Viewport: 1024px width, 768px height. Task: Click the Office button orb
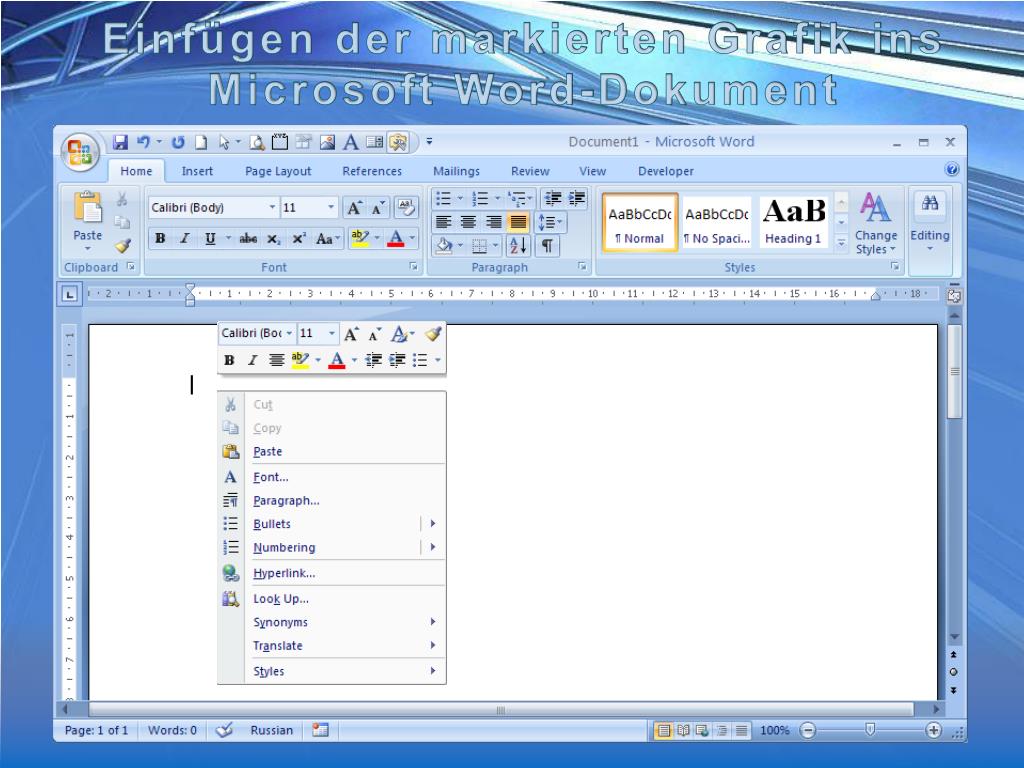pos(80,152)
